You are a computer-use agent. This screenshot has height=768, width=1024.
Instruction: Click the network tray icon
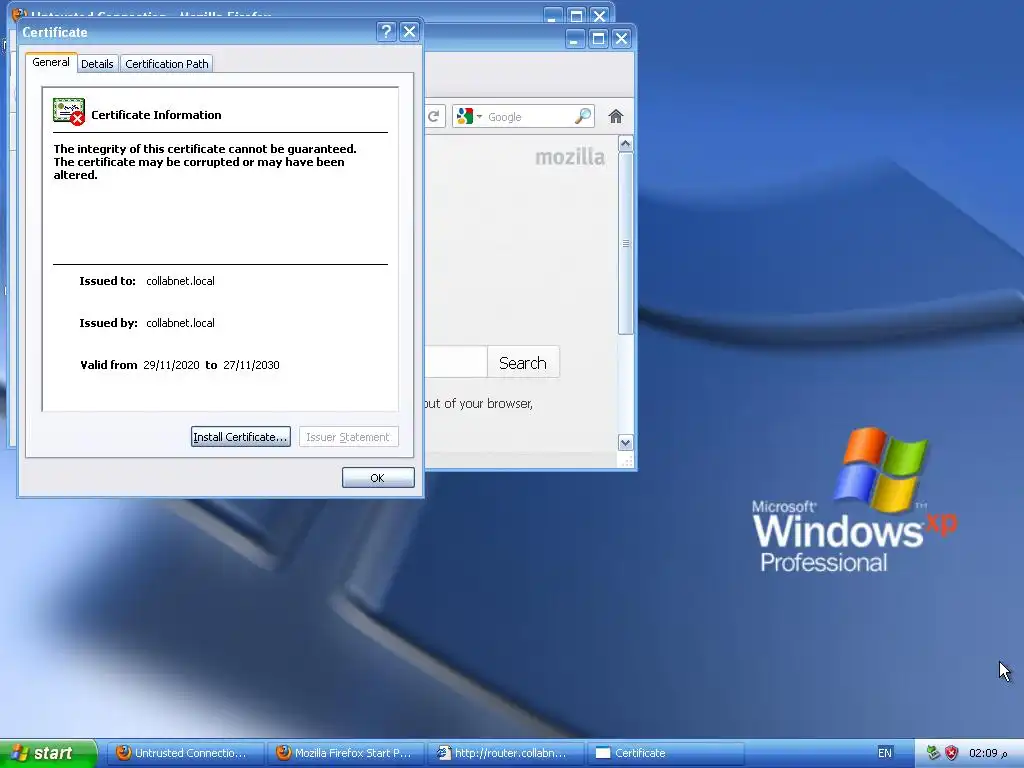click(x=933, y=753)
